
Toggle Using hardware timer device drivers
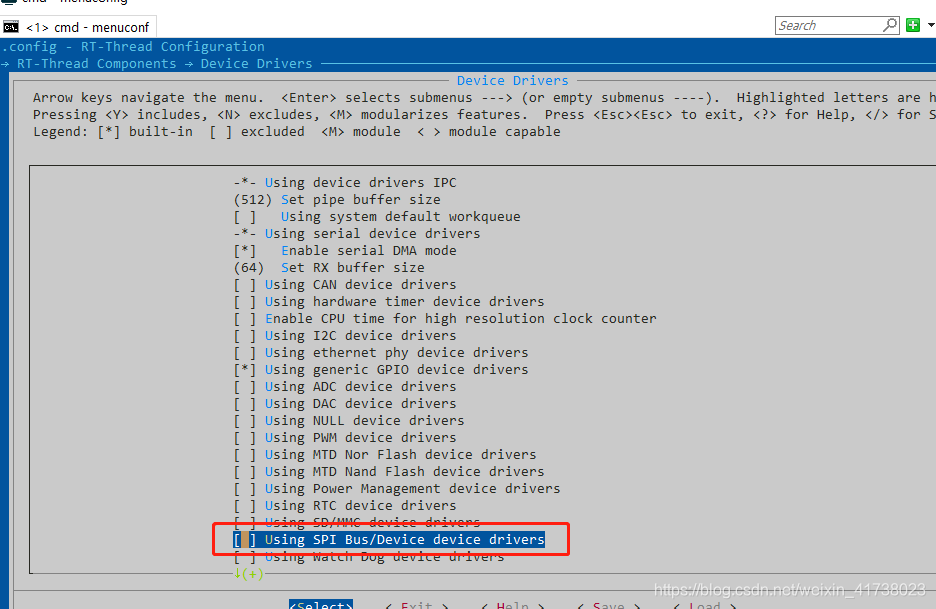click(x=389, y=302)
